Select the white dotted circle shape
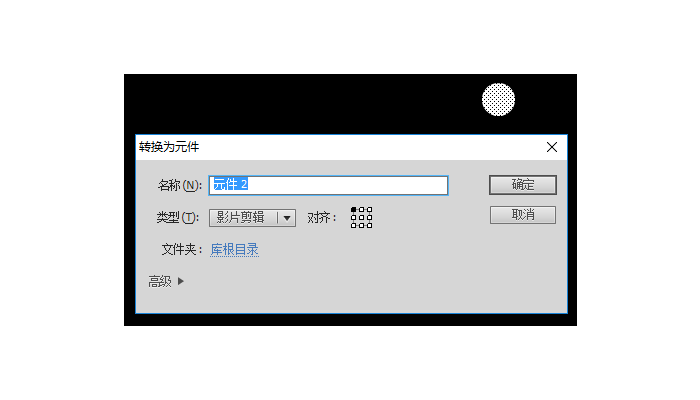700x400 pixels. click(498, 100)
